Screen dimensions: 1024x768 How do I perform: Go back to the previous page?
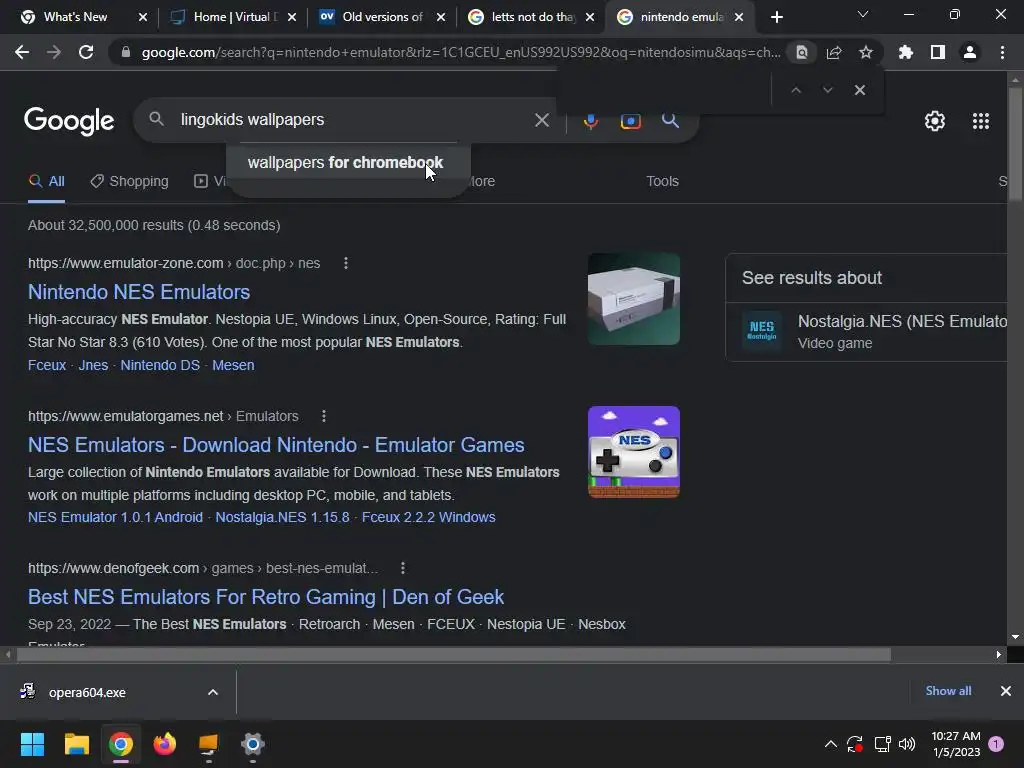pyautogui.click(x=22, y=52)
